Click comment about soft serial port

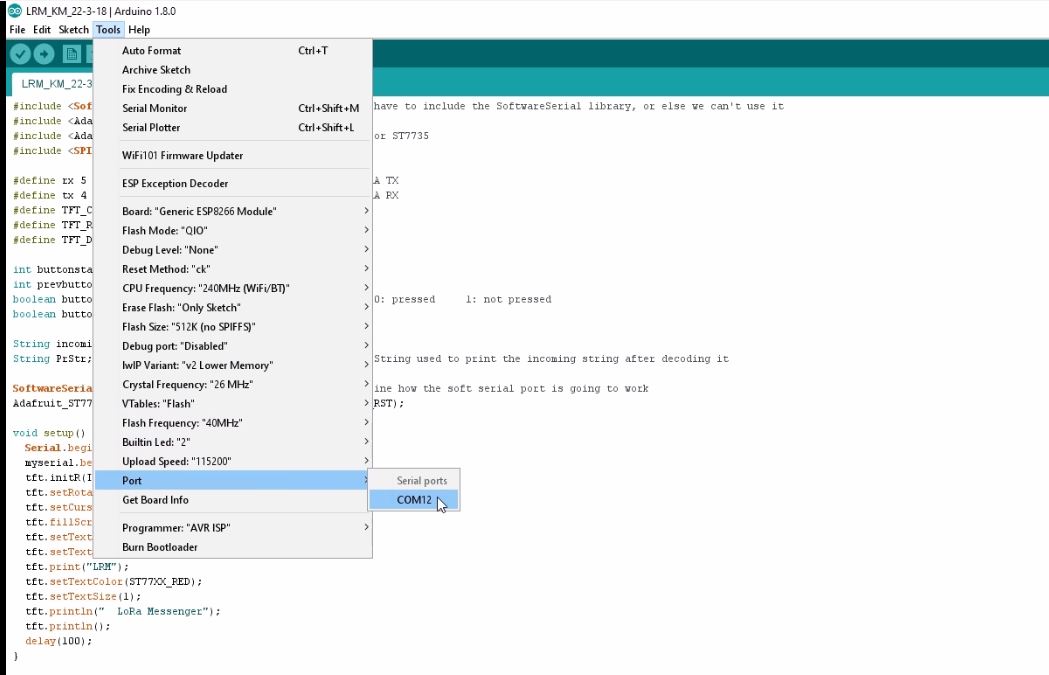[x=511, y=388]
